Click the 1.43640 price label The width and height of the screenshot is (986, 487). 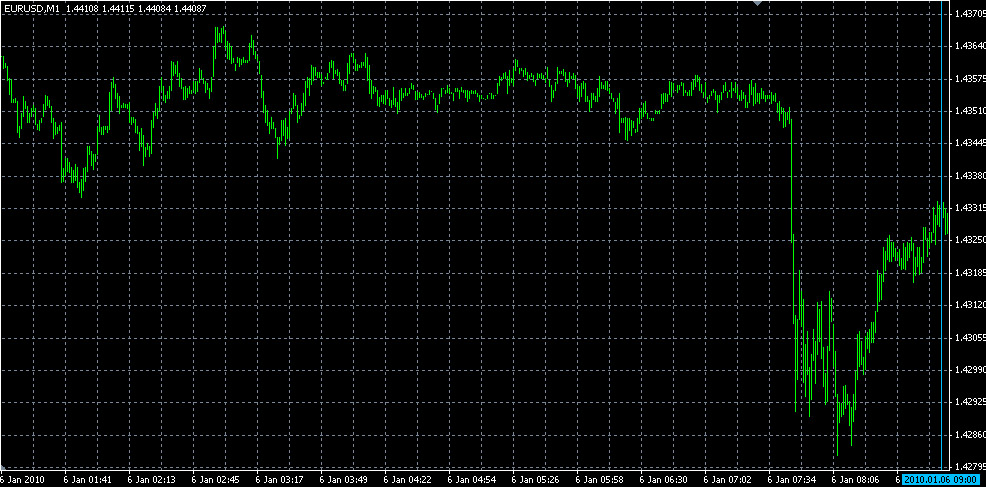click(x=969, y=46)
